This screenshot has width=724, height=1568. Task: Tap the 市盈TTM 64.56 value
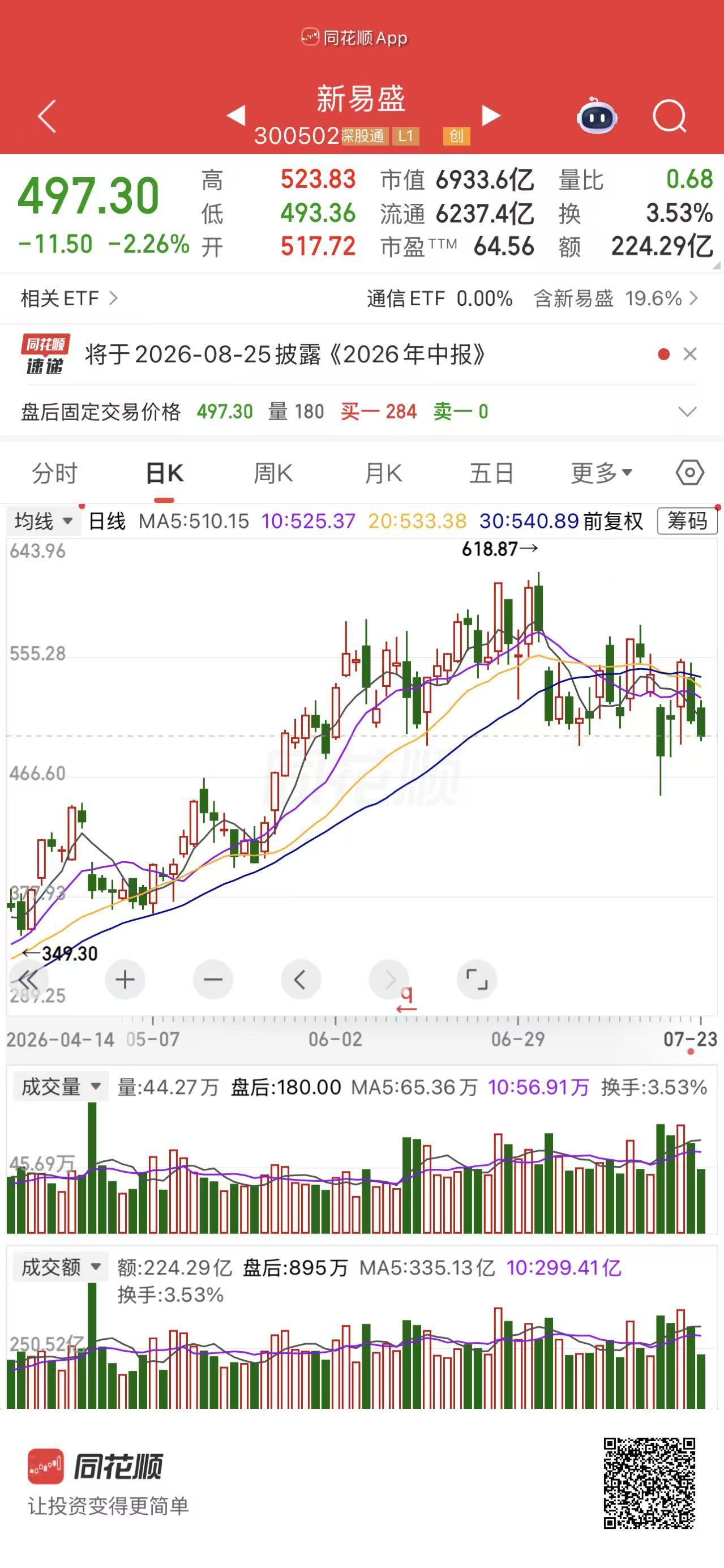(x=504, y=246)
